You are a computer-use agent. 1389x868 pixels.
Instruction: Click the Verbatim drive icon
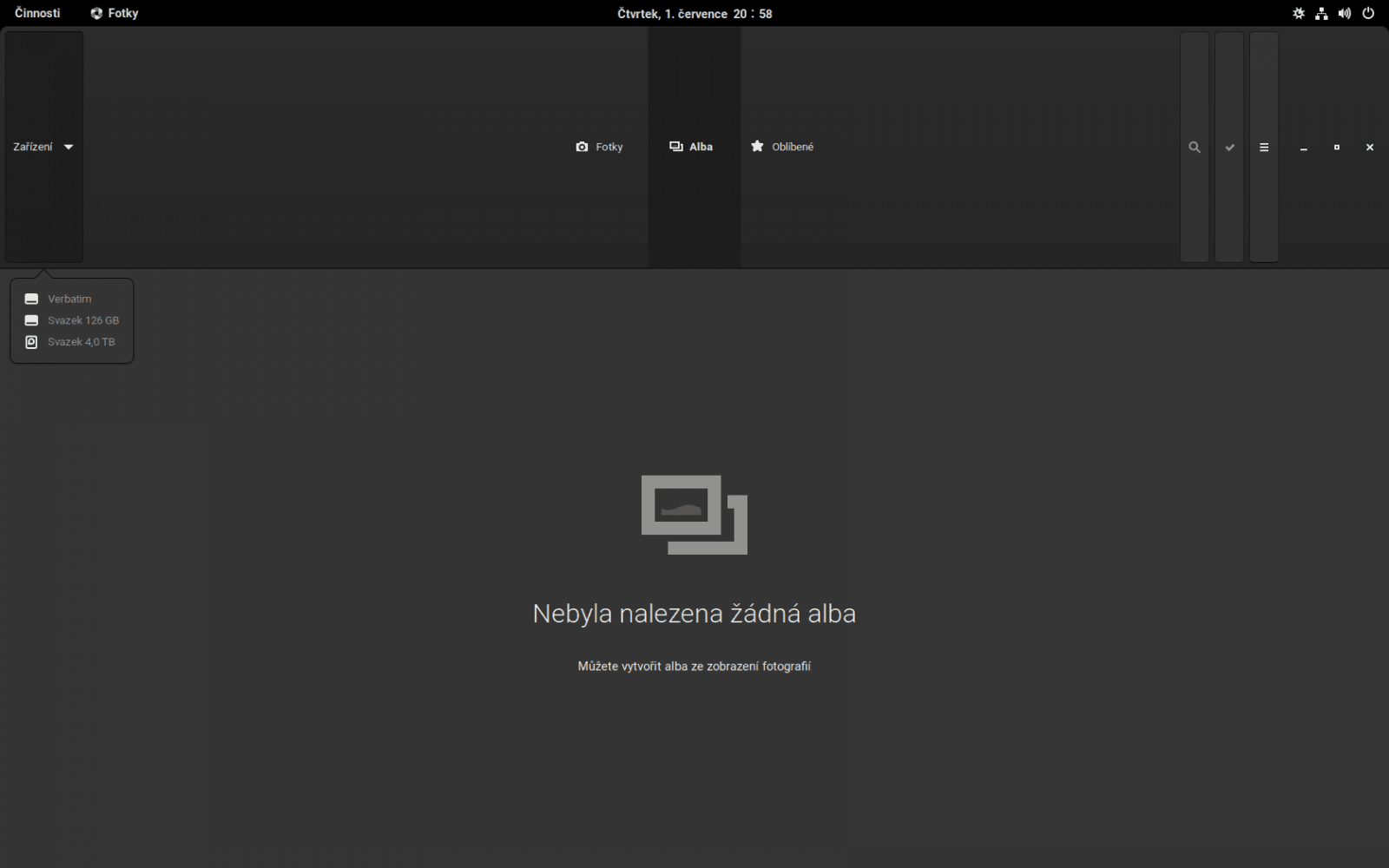coord(31,298)
